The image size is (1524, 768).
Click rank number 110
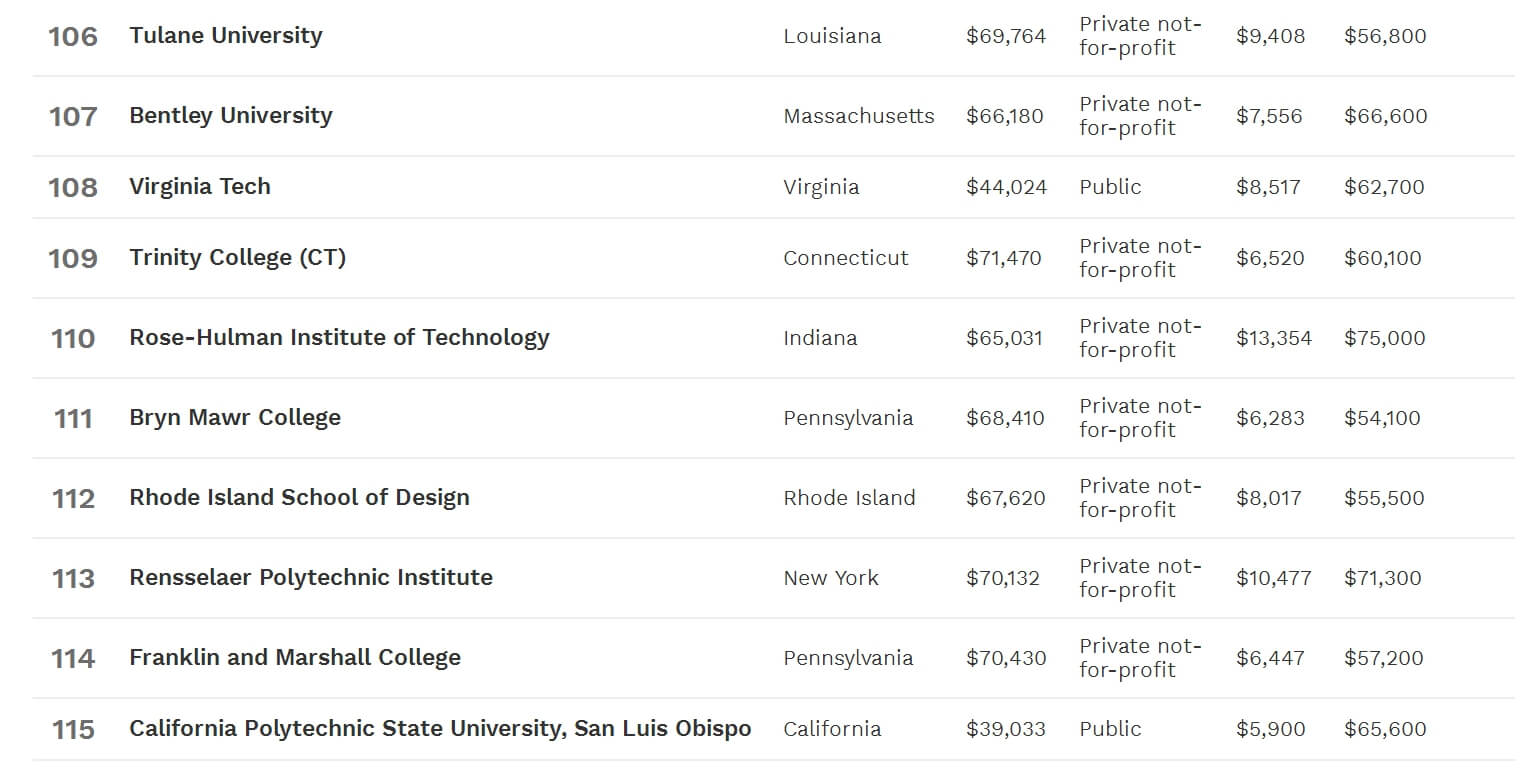coord(73,339)
